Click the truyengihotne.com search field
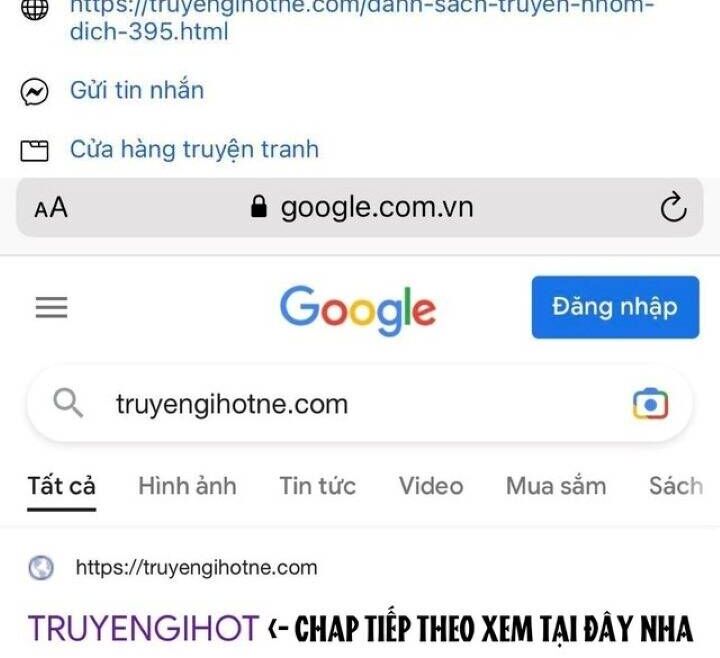 pyautogui.click(x=360, y=404)
